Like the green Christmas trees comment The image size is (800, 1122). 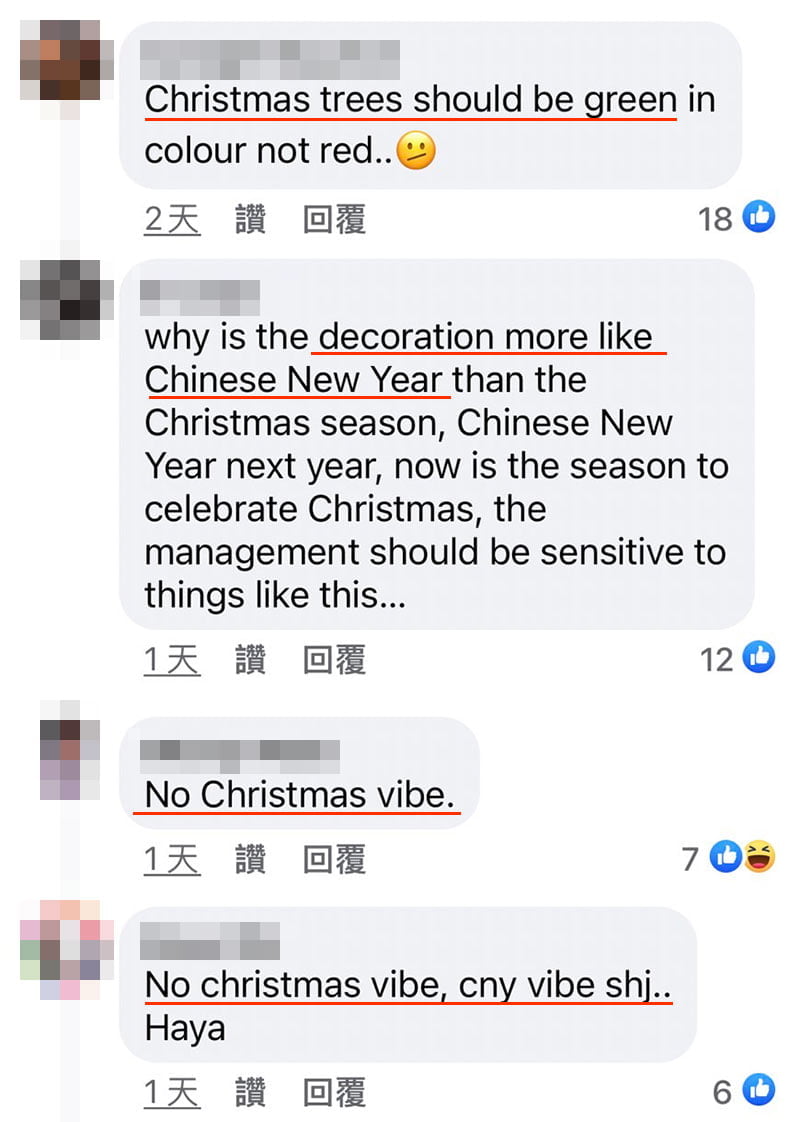[250, 219]
